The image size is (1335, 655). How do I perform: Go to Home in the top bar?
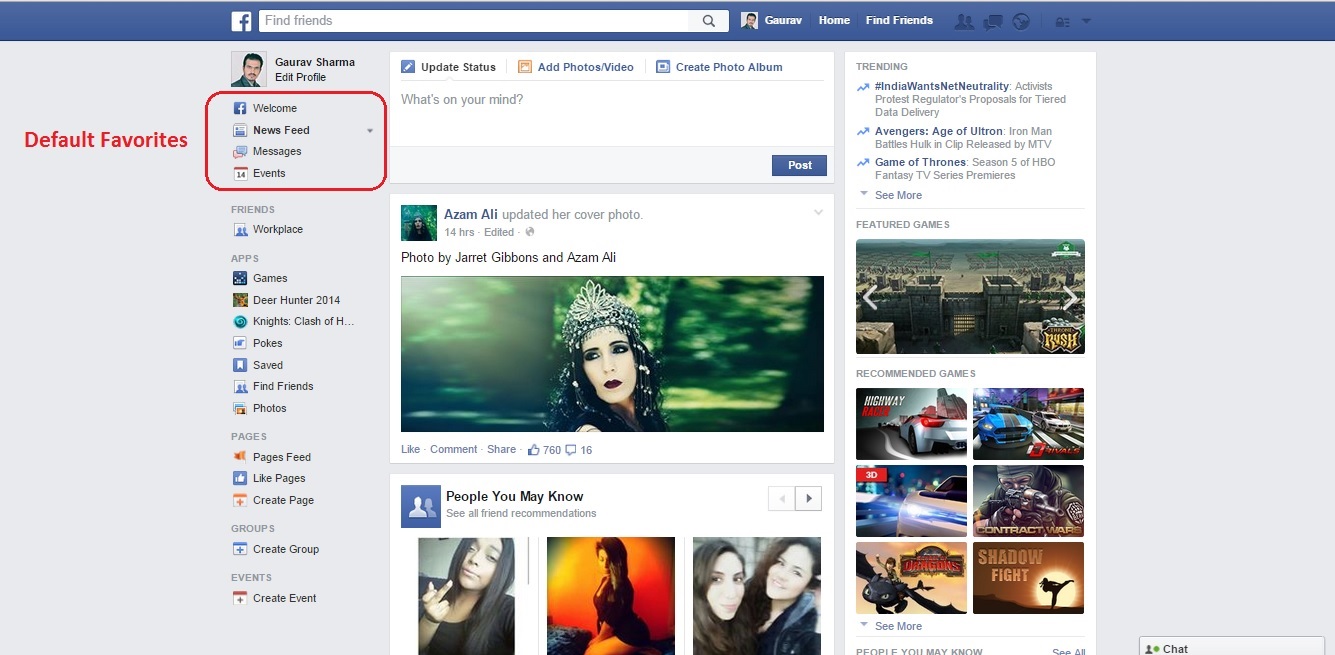834,20
